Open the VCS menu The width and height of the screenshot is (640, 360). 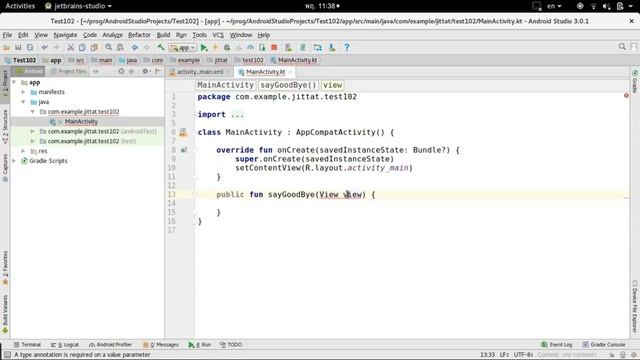(218, 35)
